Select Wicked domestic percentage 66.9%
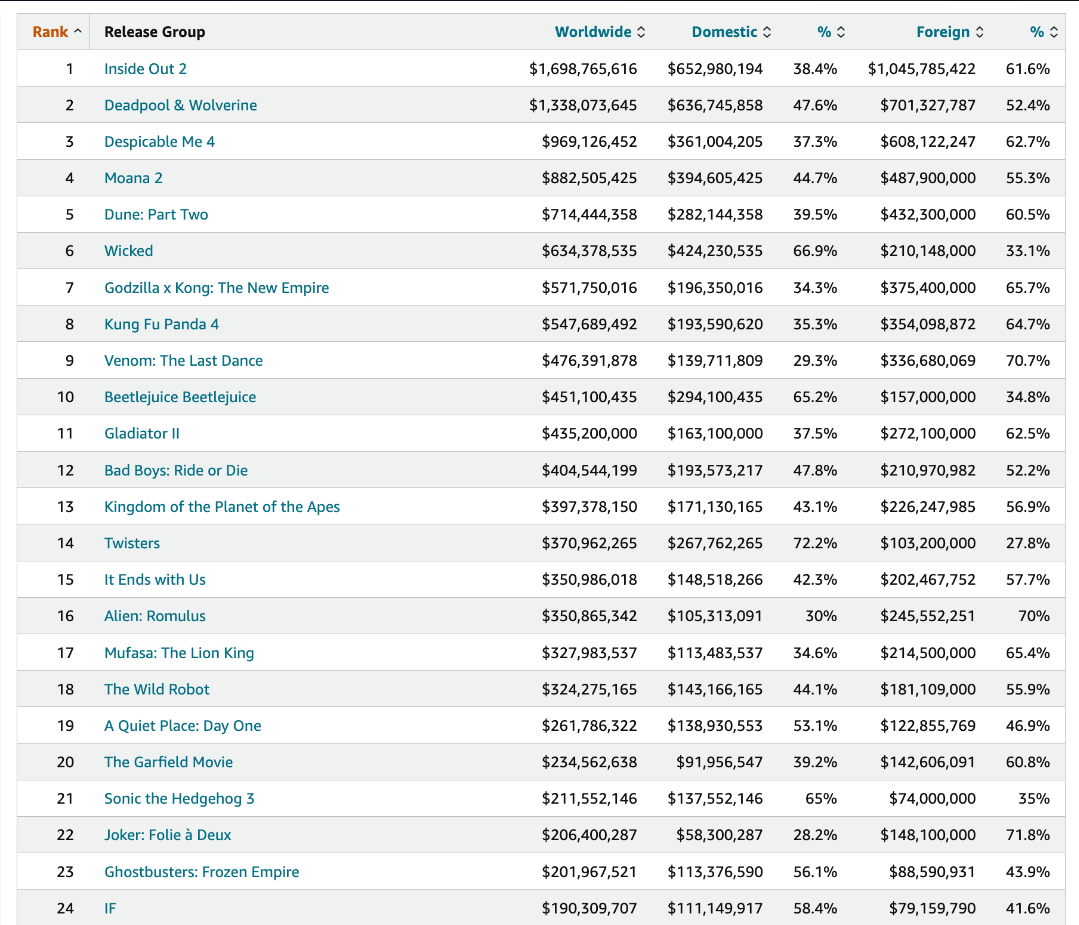 pyautogui.click(x=815, y=251)
